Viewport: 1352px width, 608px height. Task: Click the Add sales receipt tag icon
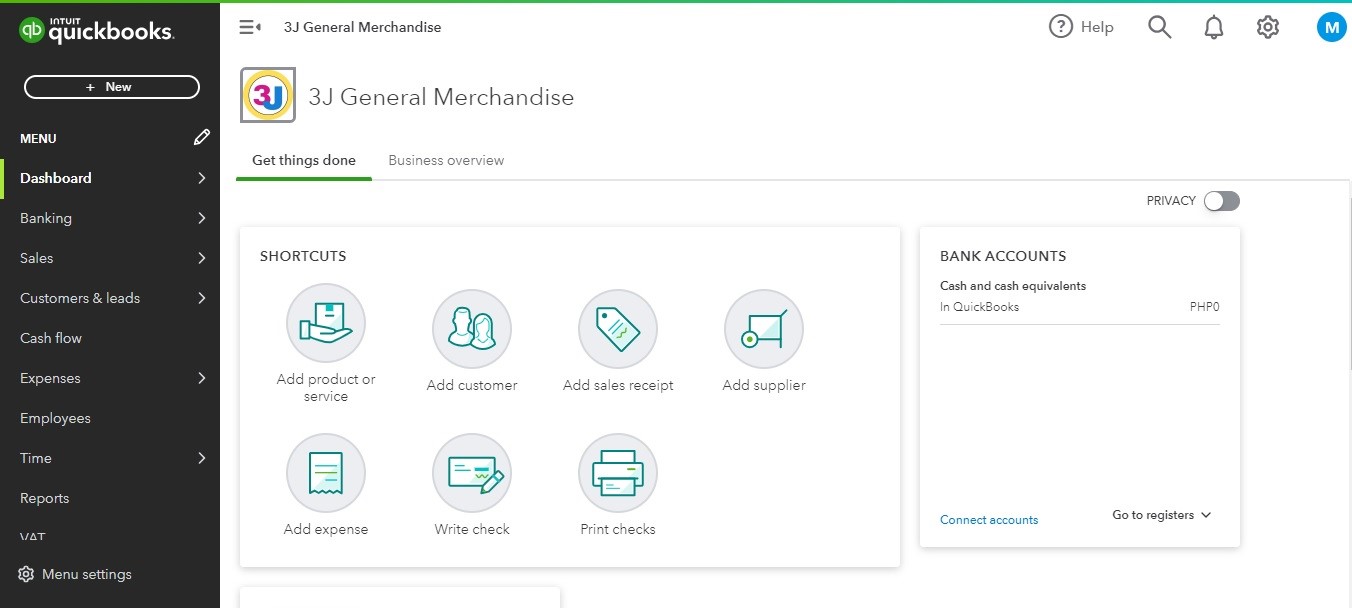click(618, 328)
